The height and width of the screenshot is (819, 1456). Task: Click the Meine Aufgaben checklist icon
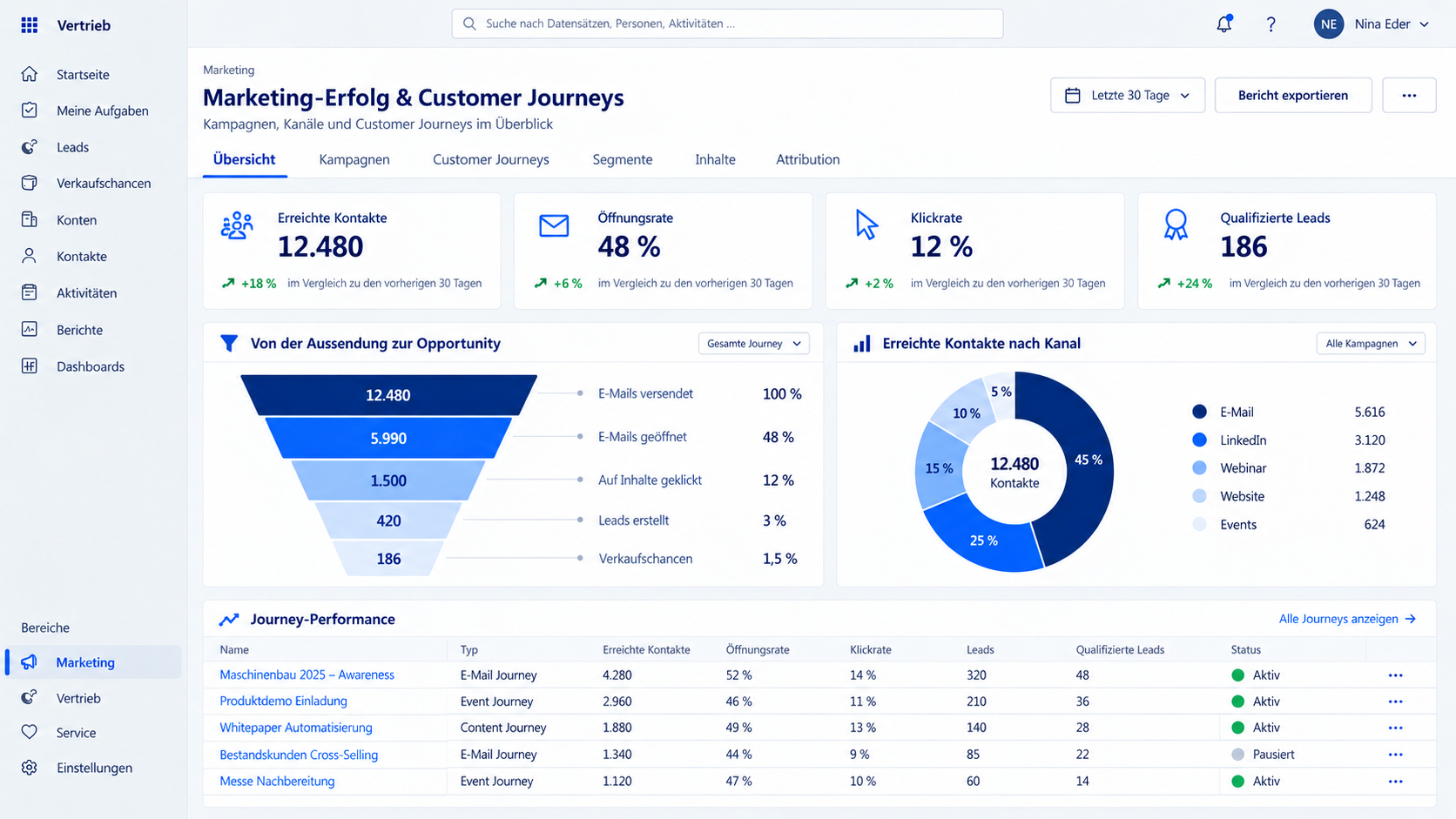[x=30, y=111]
